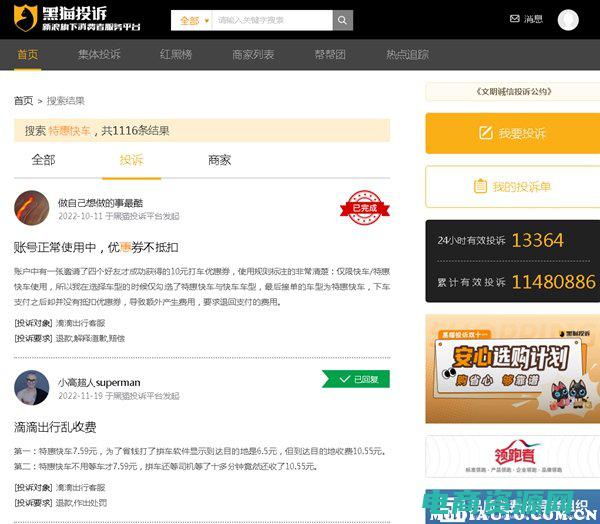600x524 pixels.
Task: Click the 我的投诉单 button
Action: pos(513,187)
